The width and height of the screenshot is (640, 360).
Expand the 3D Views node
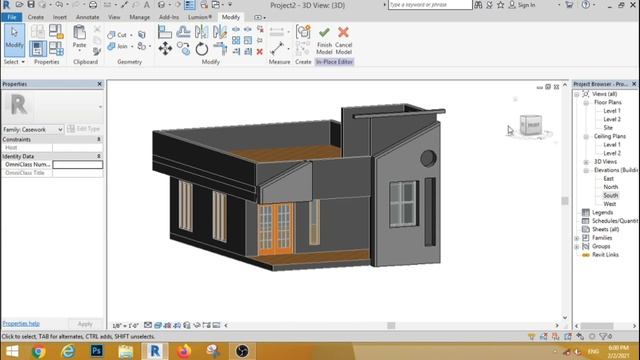(586, 162)
